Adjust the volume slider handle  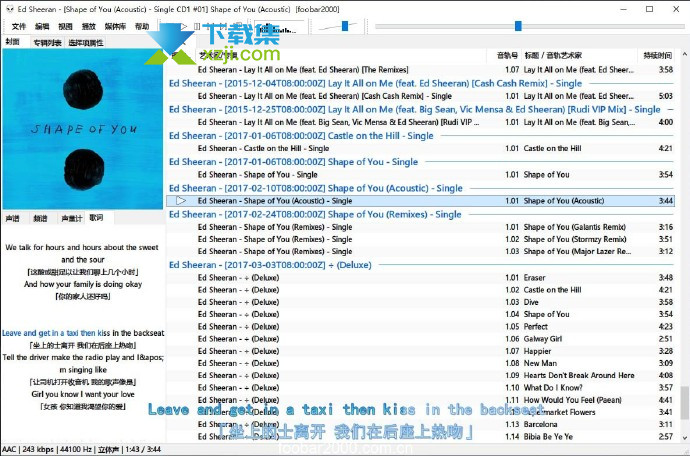tap(345, 26)
